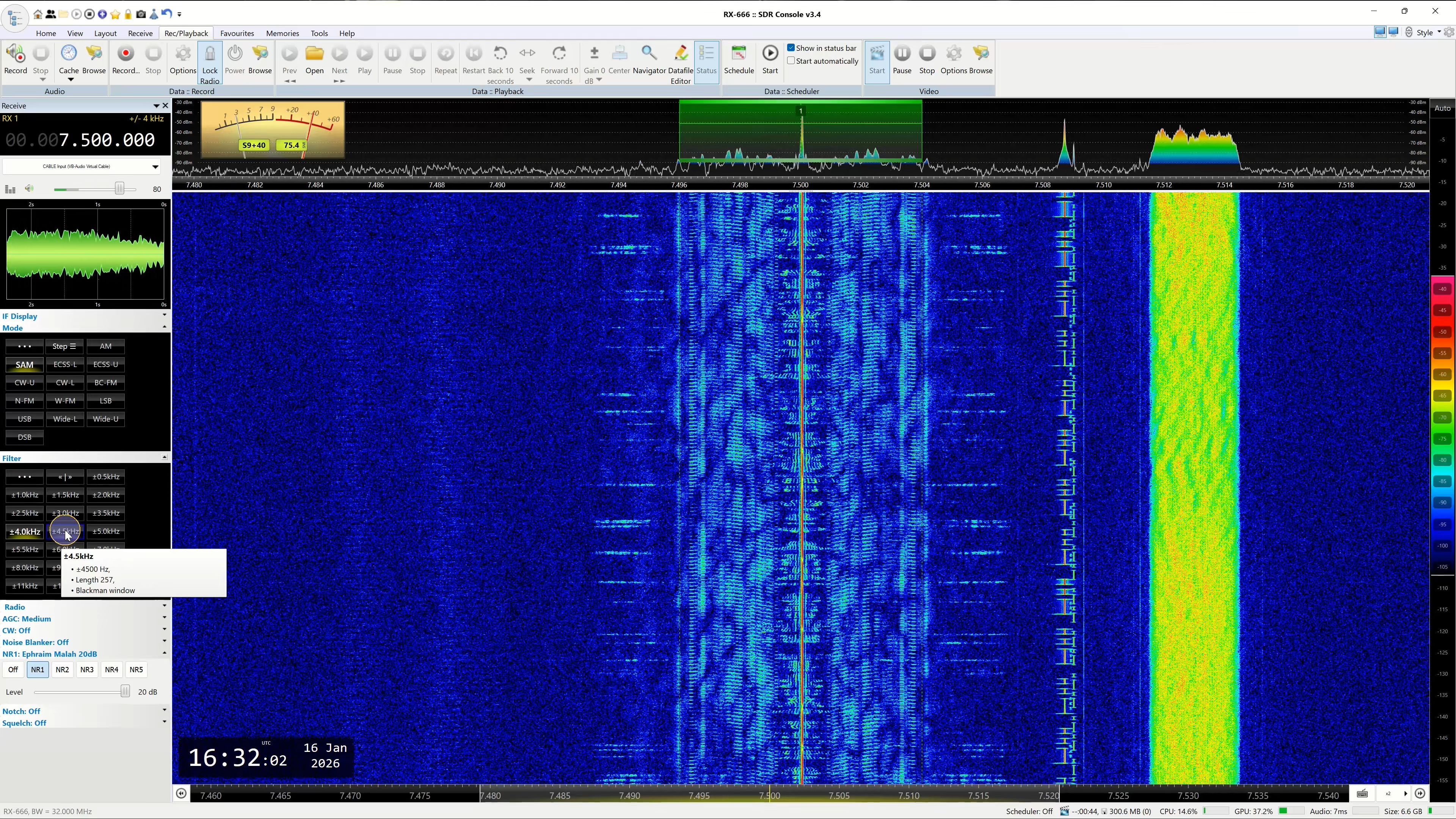Open the Favourites menu tab
1456x819 pixels.
point(237,33)
